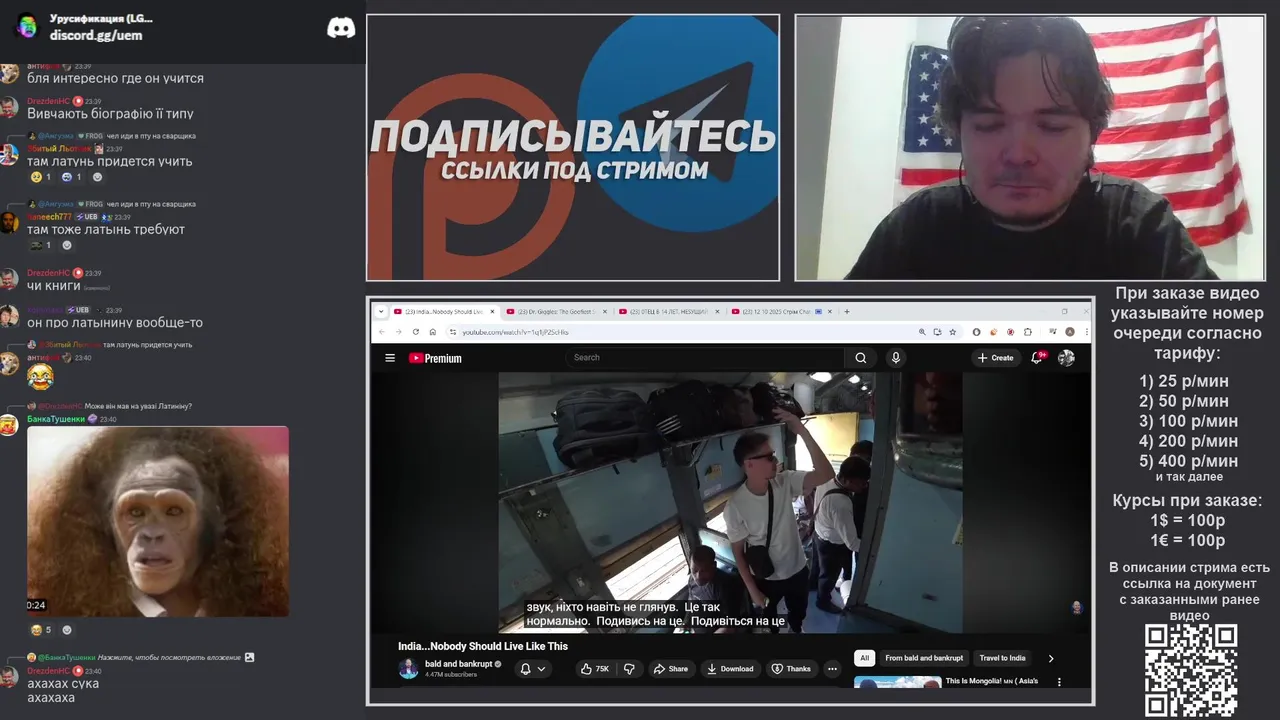
Task: Click message 'там латунь придется учить'
Action: tap(110, 161)
